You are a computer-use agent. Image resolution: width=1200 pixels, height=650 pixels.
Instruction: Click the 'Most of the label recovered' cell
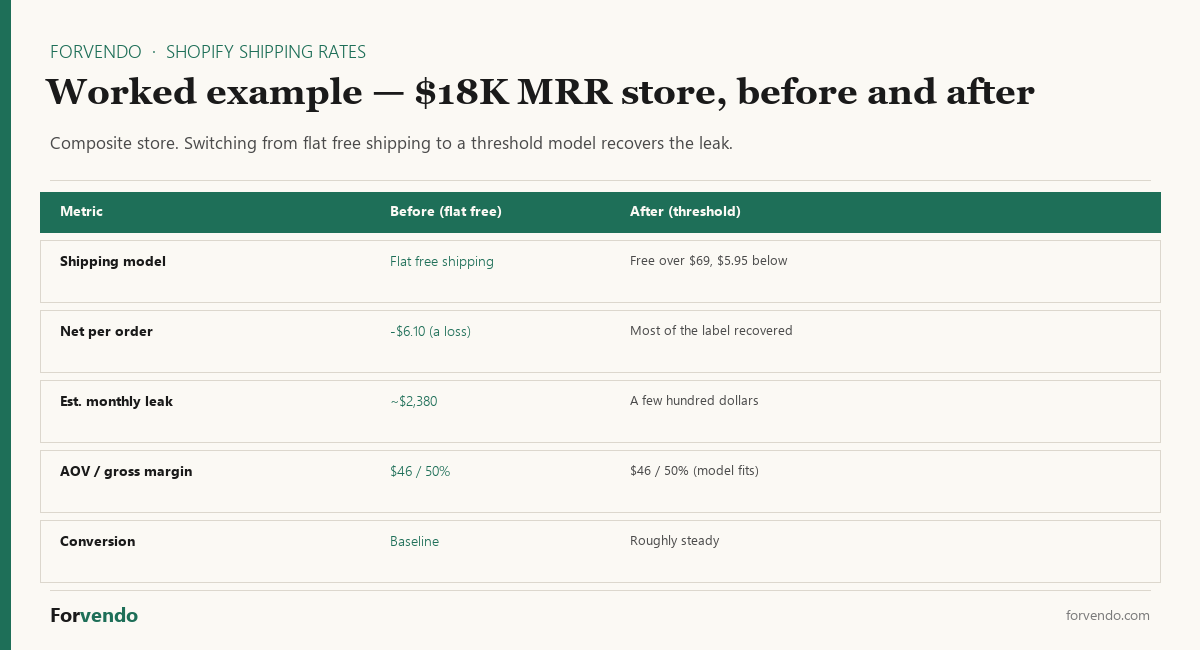pyautogui.click(x=711, y=331)
